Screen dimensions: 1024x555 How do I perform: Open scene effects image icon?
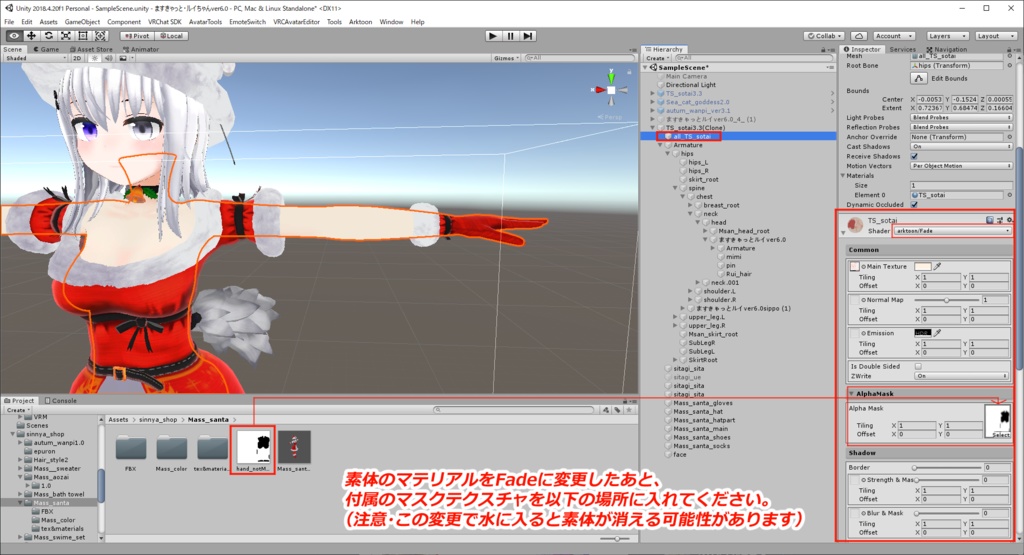[123, 58]
